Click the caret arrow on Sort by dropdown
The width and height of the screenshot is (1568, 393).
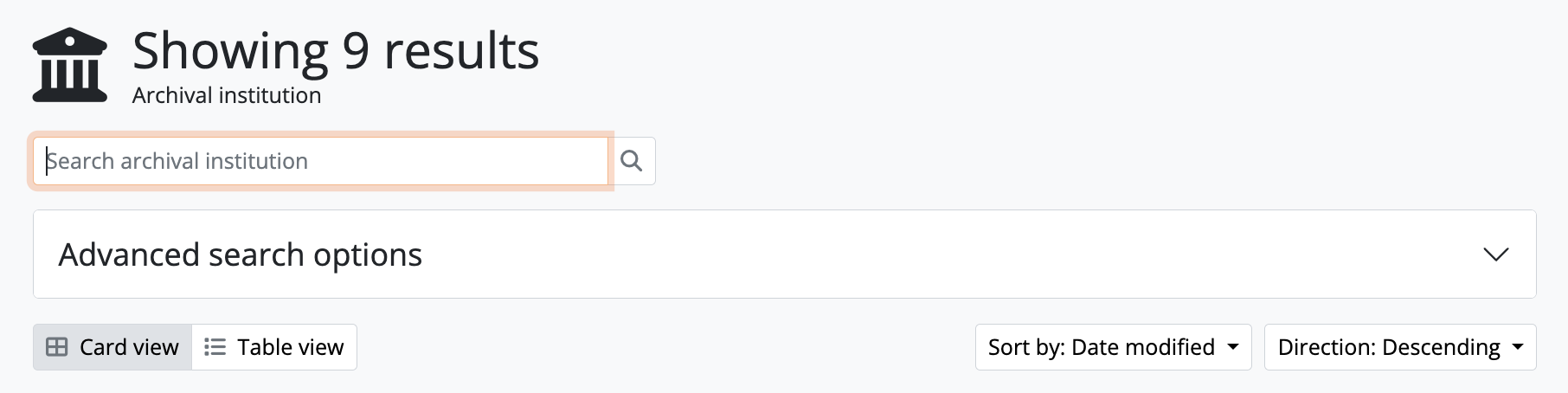[1233, 347]
